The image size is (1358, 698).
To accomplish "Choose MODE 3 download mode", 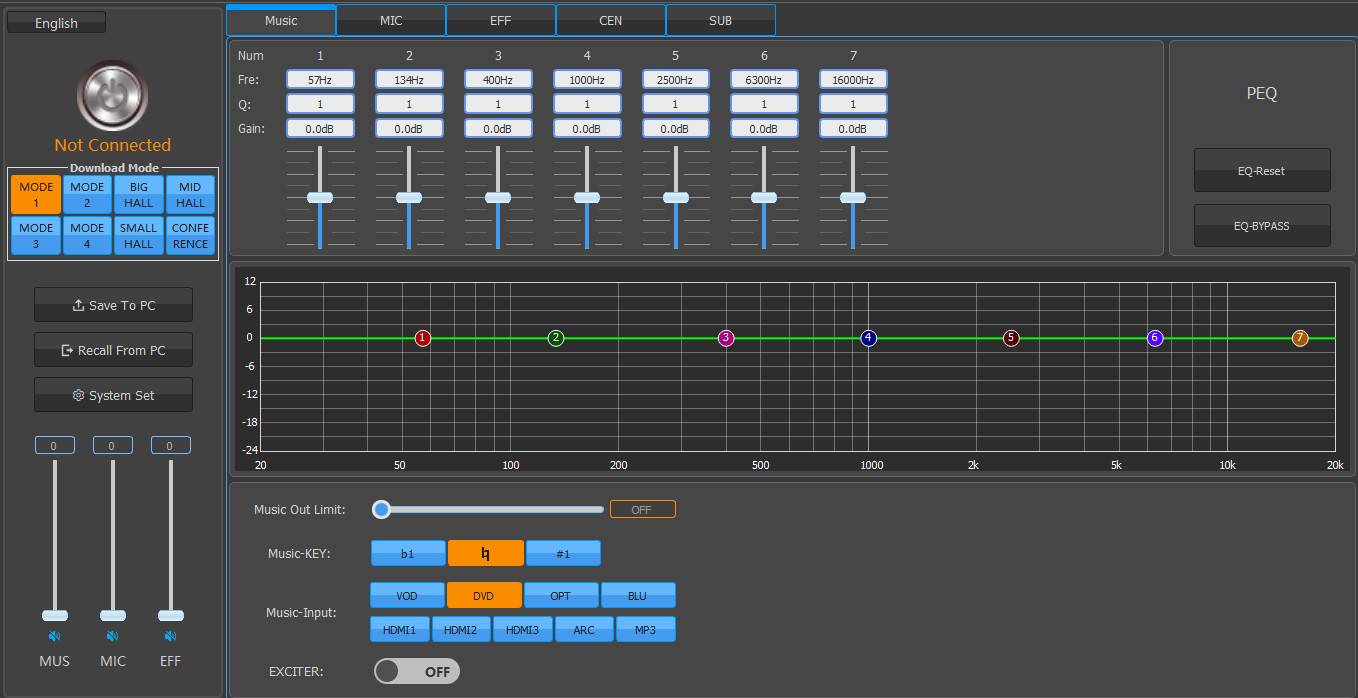I will (x=36, y=235).
